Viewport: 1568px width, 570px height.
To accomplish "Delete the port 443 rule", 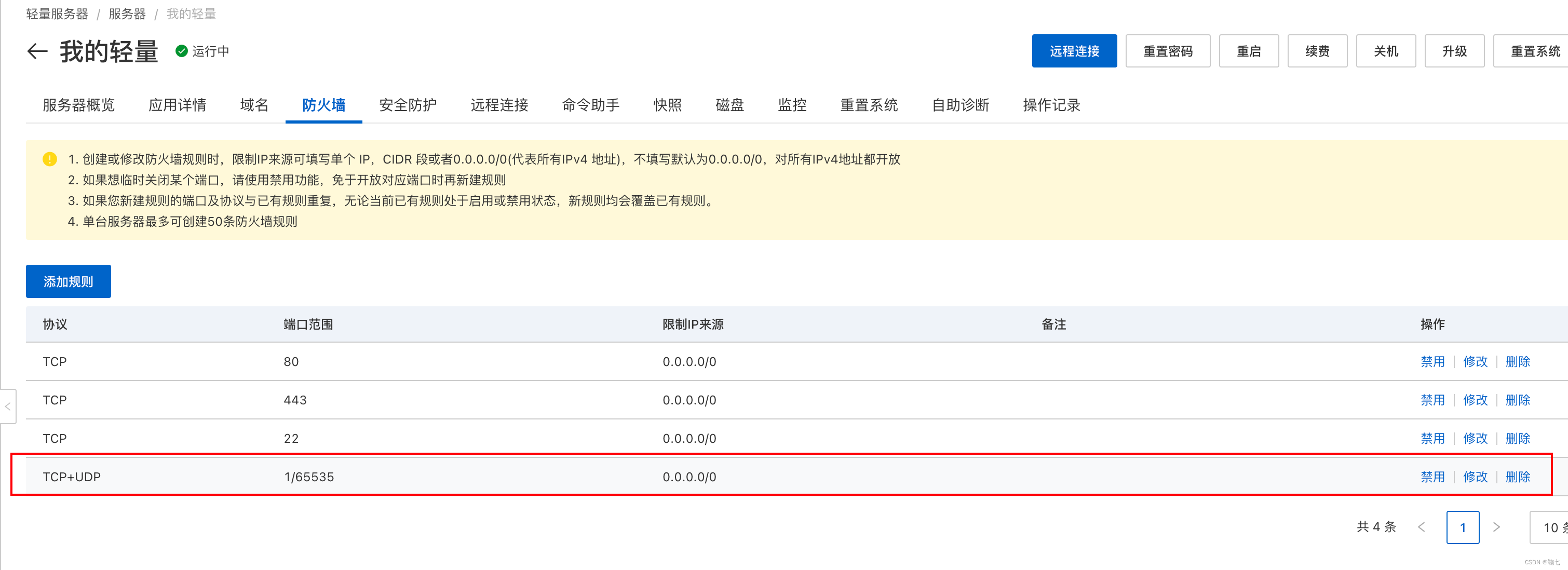I will 1518,400.
